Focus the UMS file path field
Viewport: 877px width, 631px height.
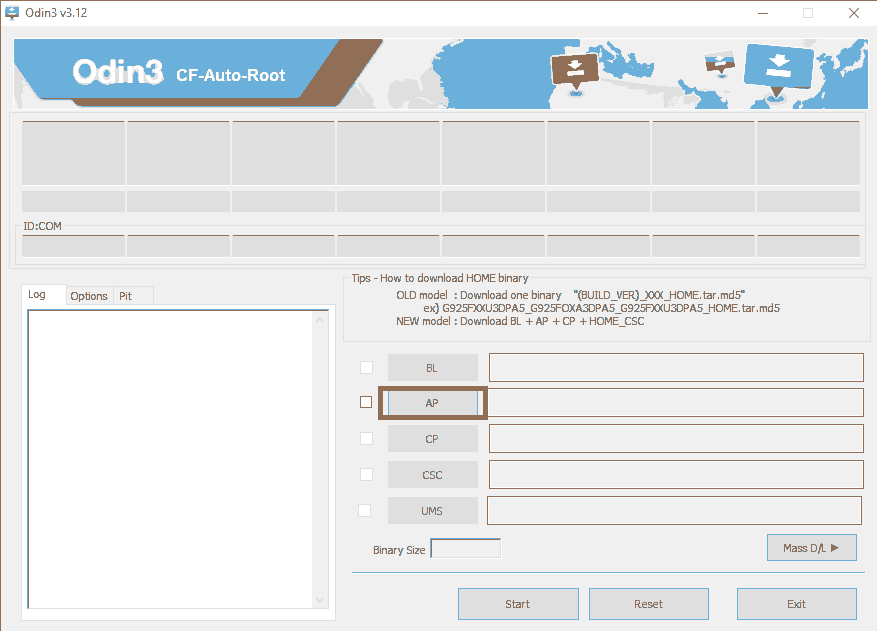pyautogui.click(x=674, y=510)
